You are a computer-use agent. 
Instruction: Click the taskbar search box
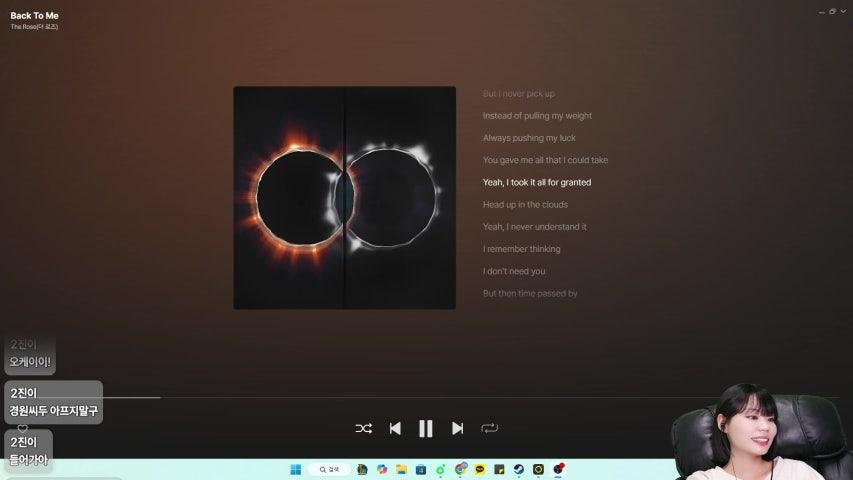(x=329, y=469)
